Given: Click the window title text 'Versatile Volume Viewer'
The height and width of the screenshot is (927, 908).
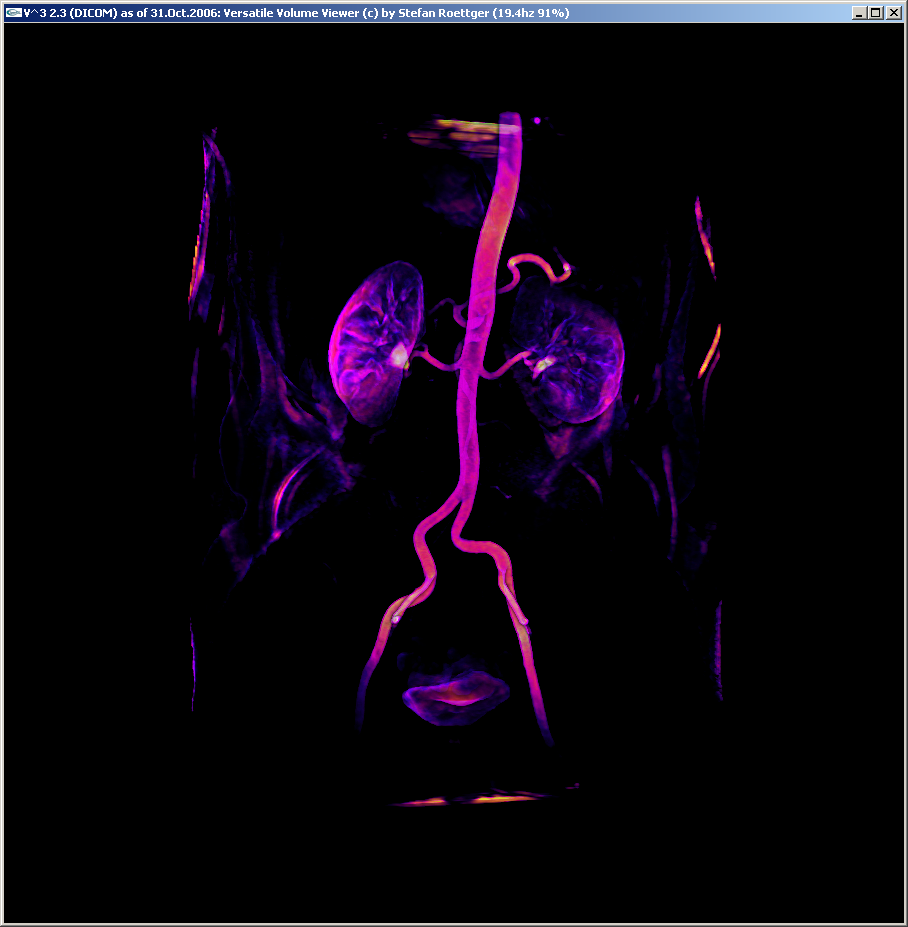Looking at the screenshot, I should click(x=291, y=12).
